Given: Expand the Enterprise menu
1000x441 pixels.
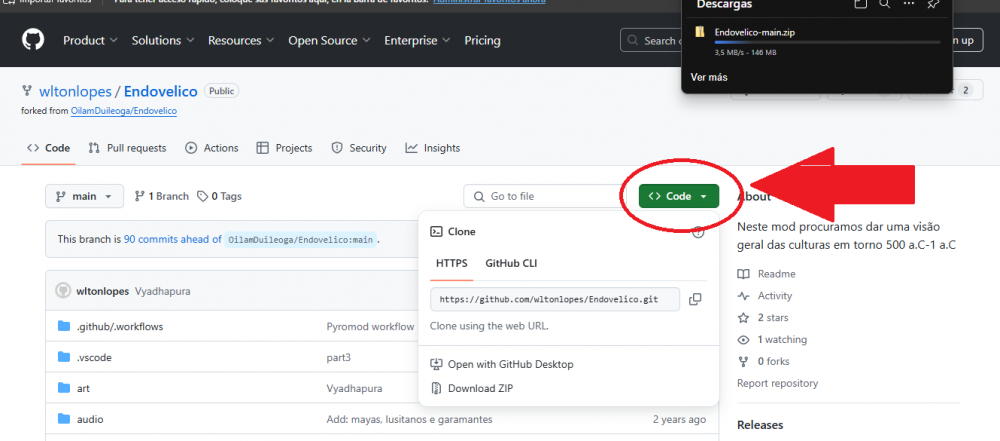Looking at the screenshot, I should click(x=417, y=40).
